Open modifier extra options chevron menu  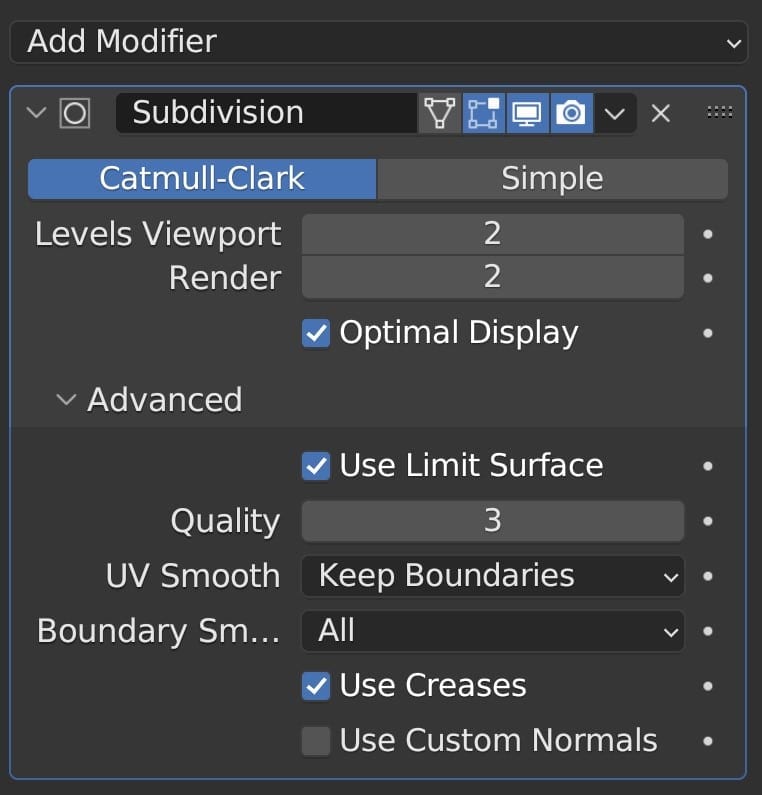click(615, 113)
